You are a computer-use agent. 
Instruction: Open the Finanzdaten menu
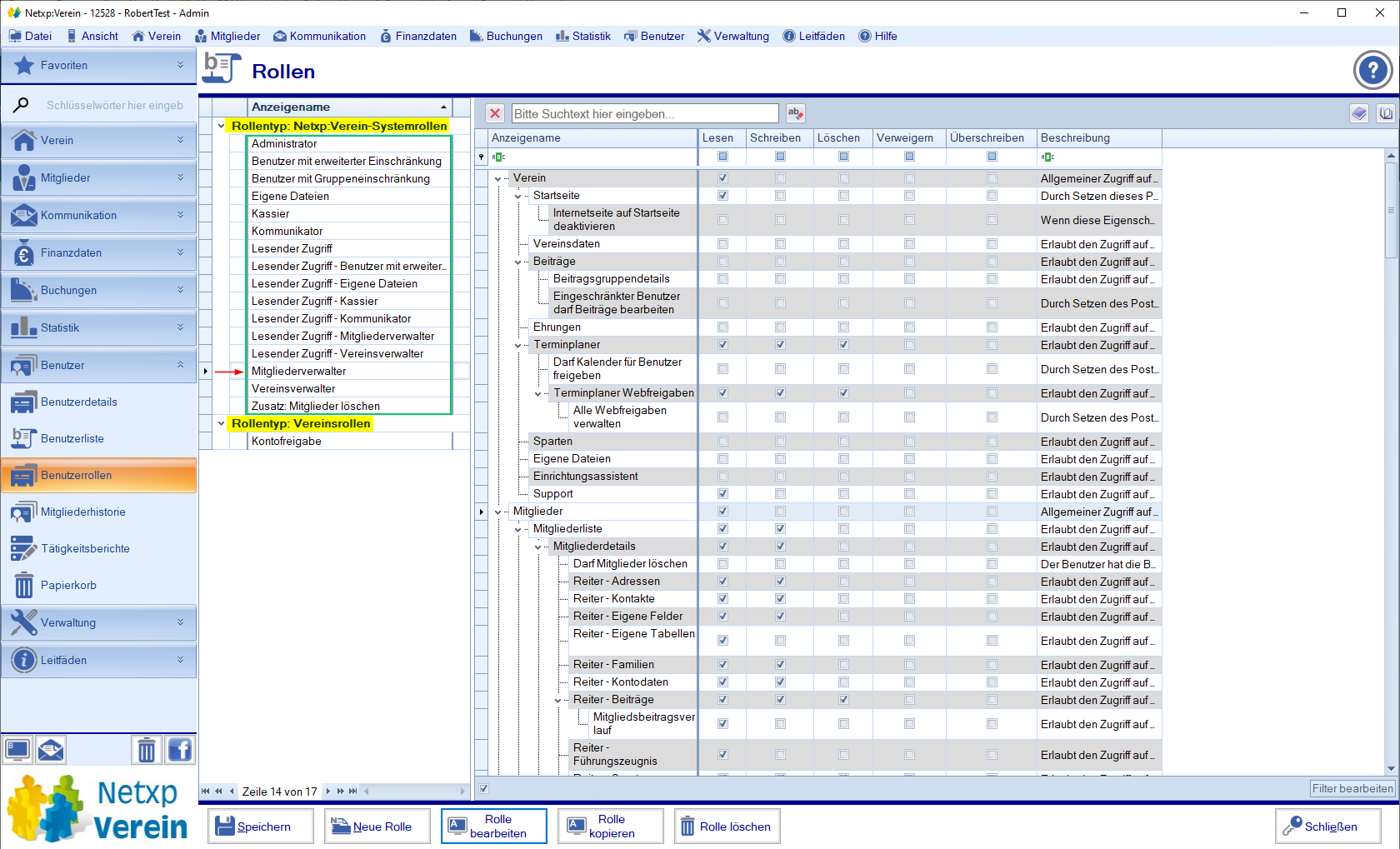pyautogui.click(x=418, y=36)
